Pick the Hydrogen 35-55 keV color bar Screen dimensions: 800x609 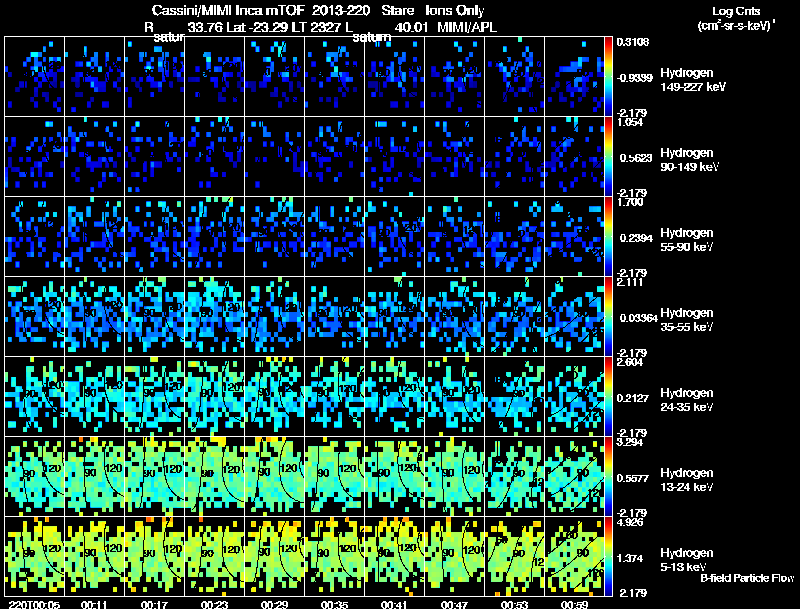pos(611,315)
